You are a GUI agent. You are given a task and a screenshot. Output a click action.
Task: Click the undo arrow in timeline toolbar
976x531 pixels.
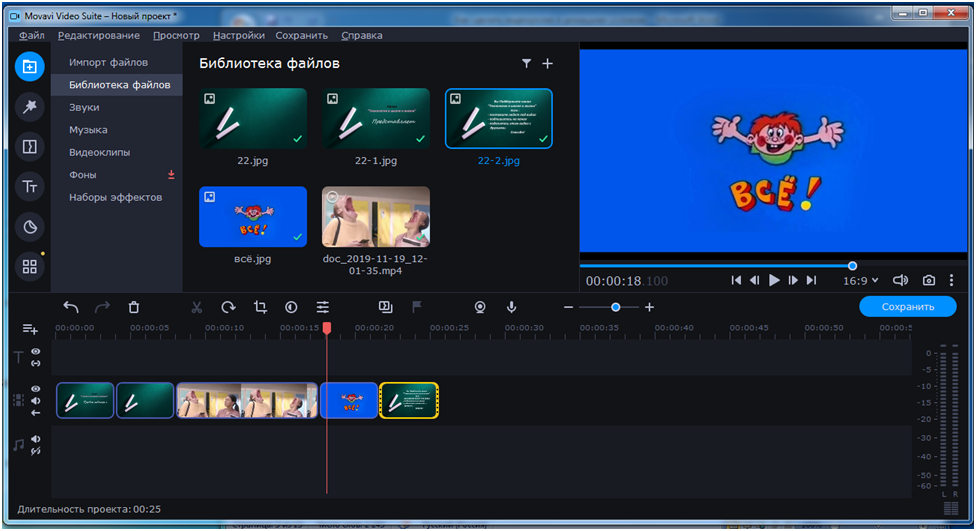[x=71, y=307]
